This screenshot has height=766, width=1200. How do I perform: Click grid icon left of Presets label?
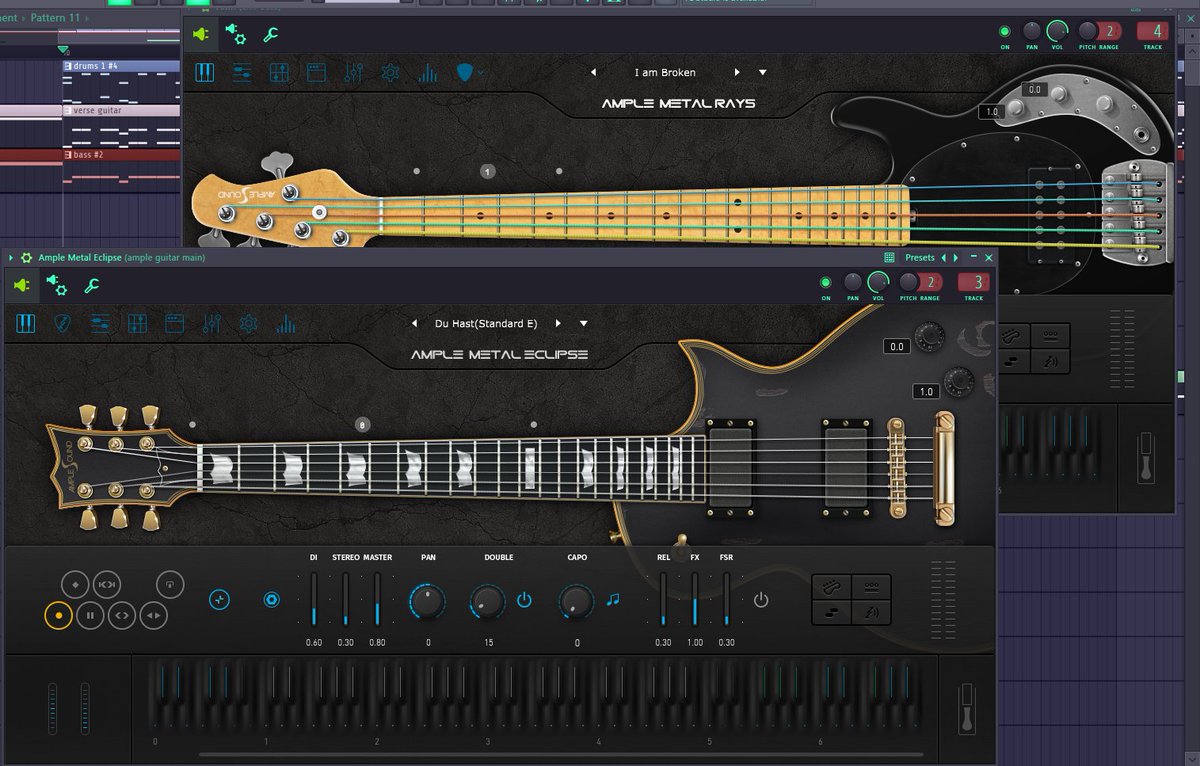tap(890, 258)
